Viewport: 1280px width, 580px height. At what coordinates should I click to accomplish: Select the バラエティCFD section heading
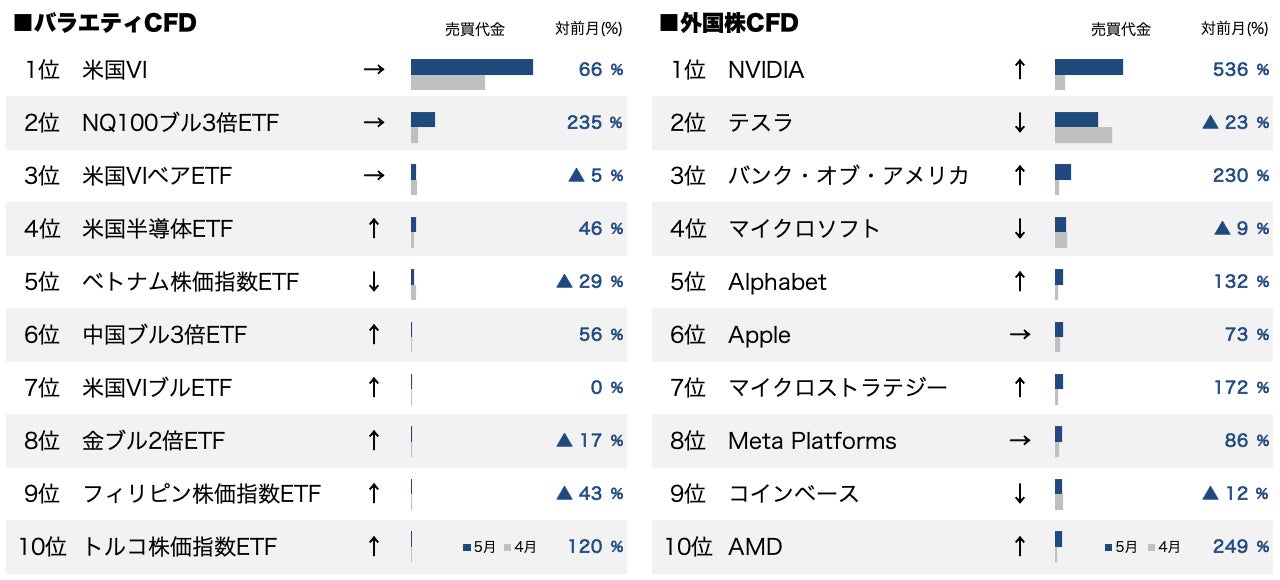(x=104, y=23)
